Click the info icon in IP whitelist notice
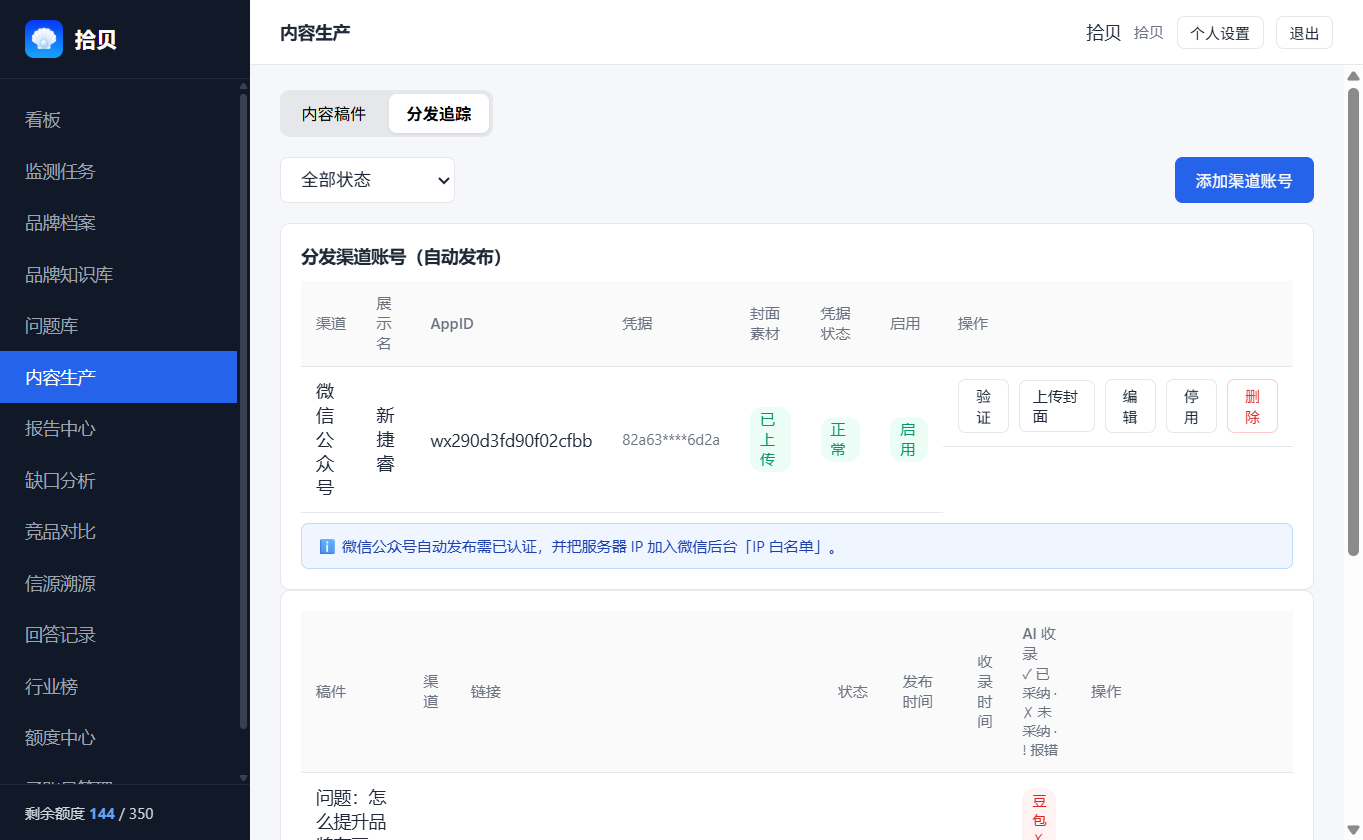The image size is (1363, 840). tap(327, 546)
